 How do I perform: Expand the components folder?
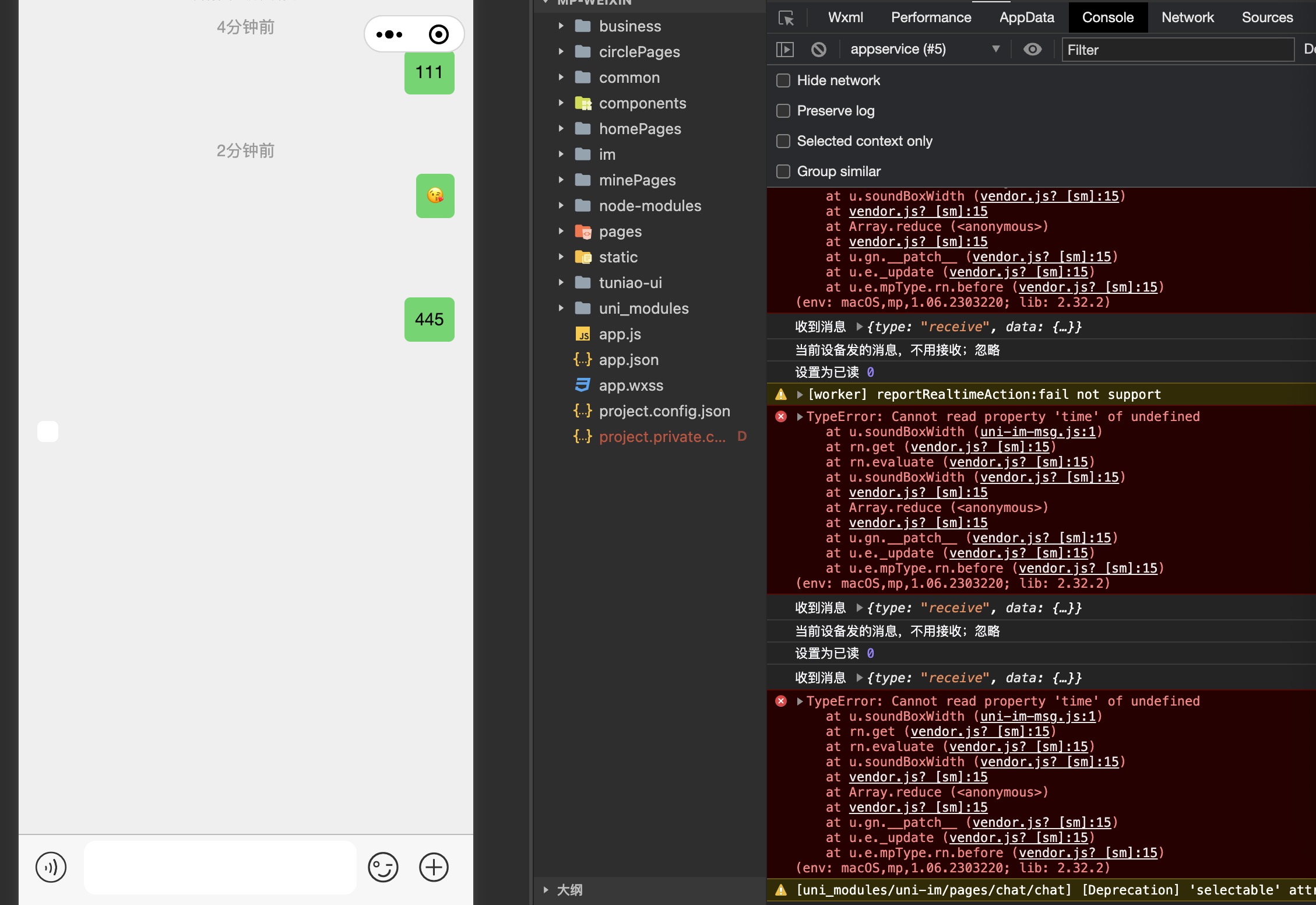pyautogui.click(x=642, y=103)
